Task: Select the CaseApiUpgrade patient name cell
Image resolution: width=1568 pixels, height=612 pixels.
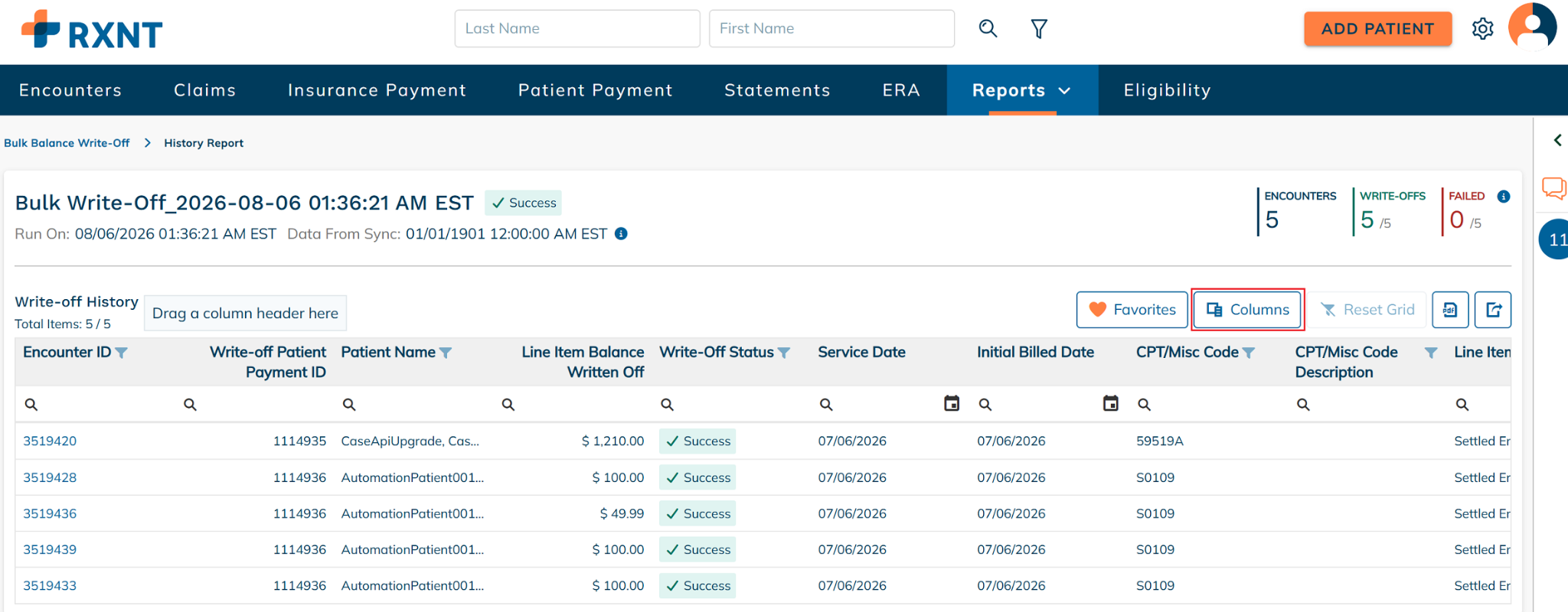Action: [410, 441]
